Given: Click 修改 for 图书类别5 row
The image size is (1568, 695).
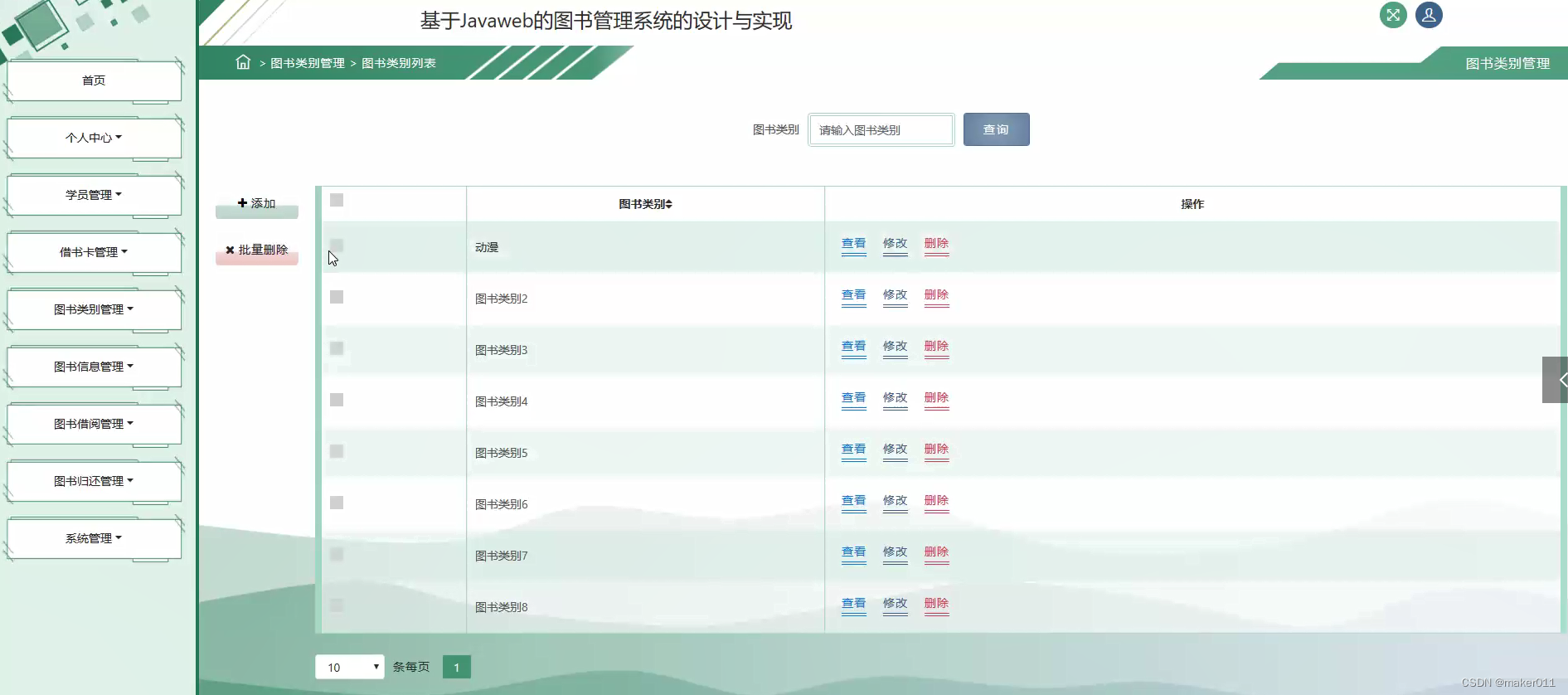Looking at the screenshot, I should click(x=895, y=450).
